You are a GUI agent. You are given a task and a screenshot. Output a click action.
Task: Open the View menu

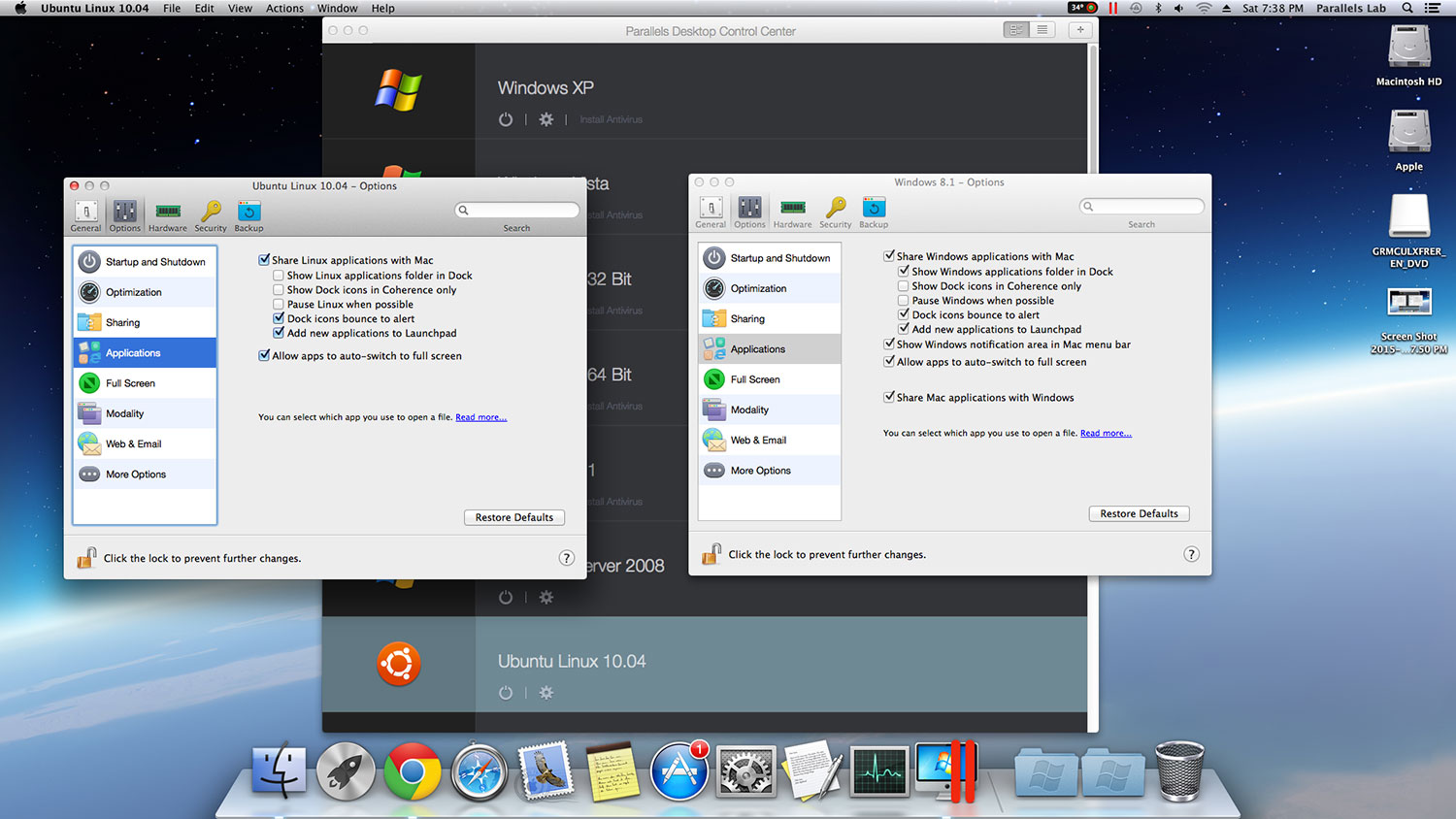point(240,8)
